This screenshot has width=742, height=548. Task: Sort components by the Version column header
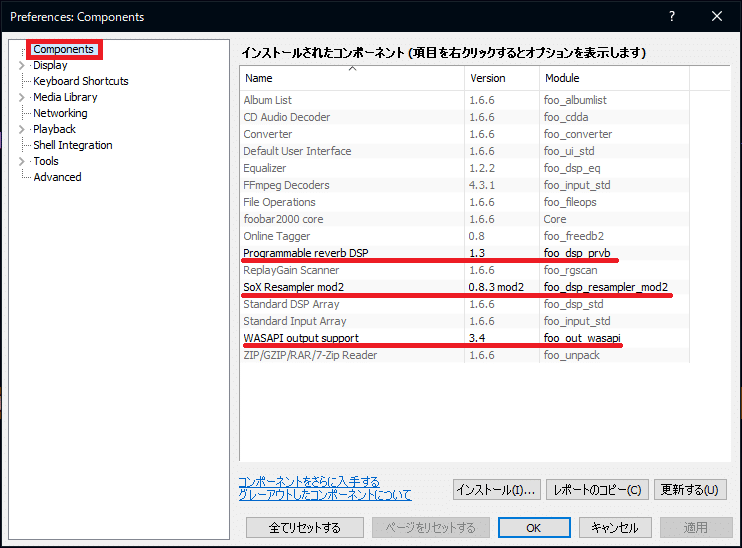502,78
